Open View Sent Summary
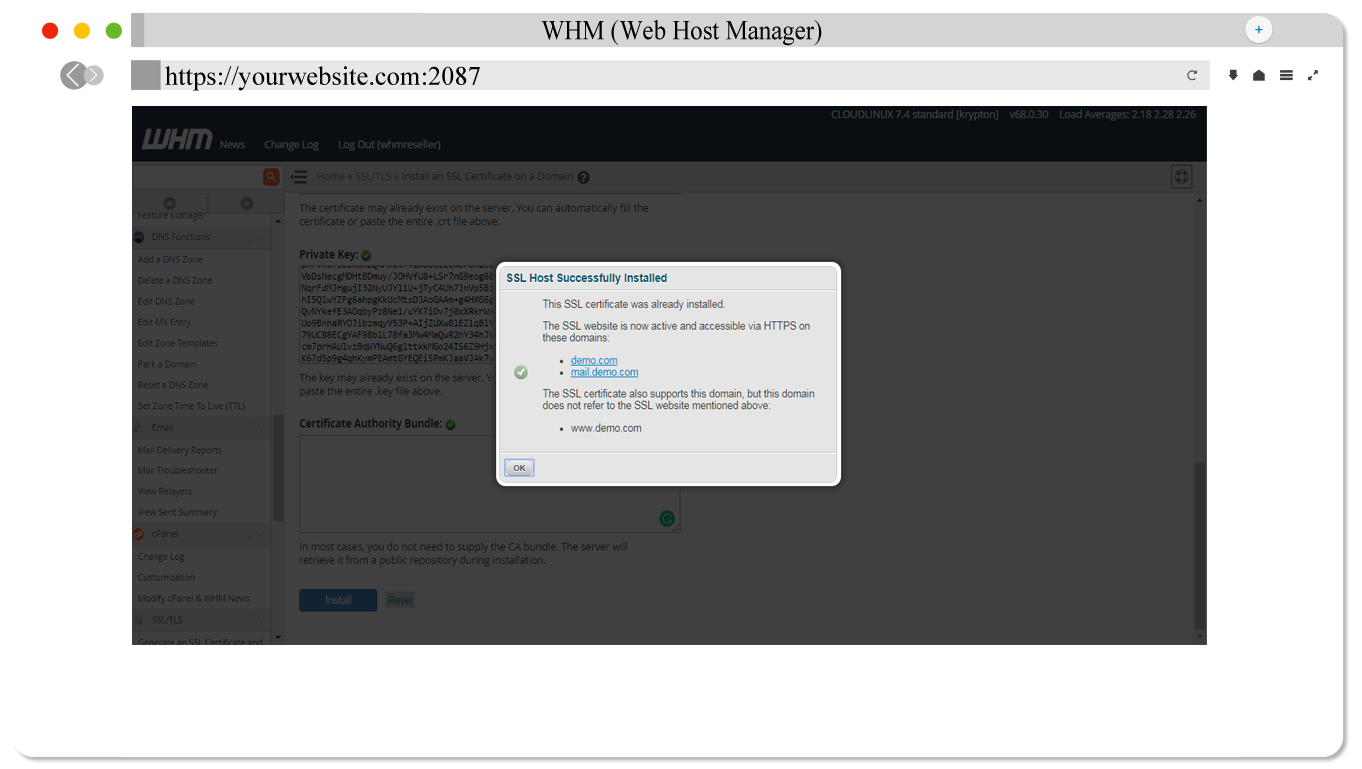1362x769 pixels. (x=177, y=512)
